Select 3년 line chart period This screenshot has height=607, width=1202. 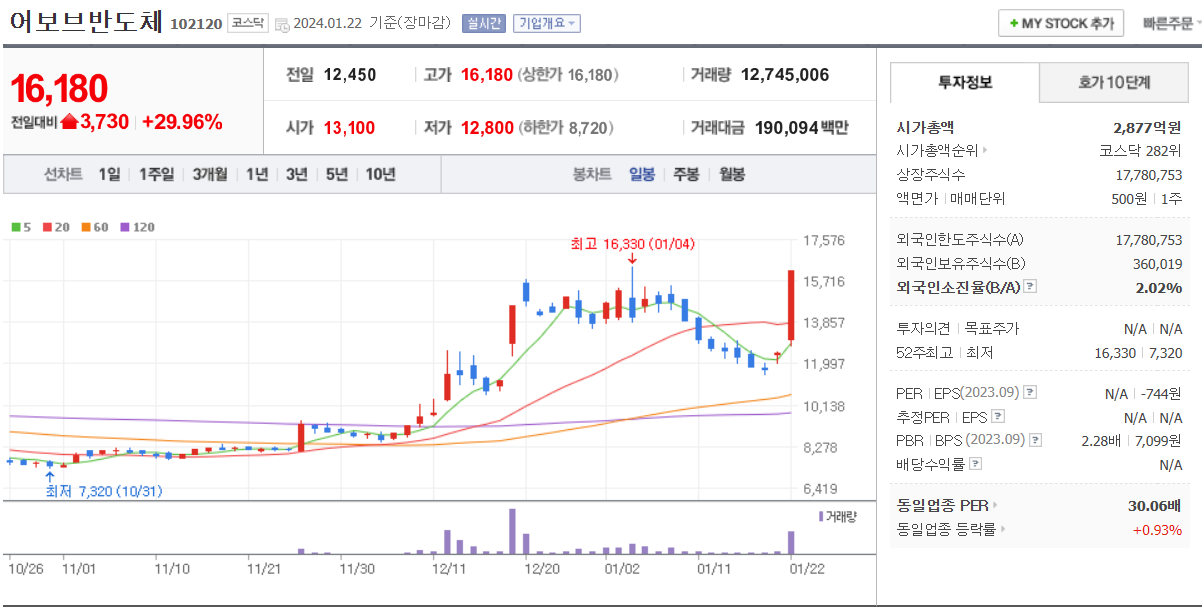click(x=296, y=174)
